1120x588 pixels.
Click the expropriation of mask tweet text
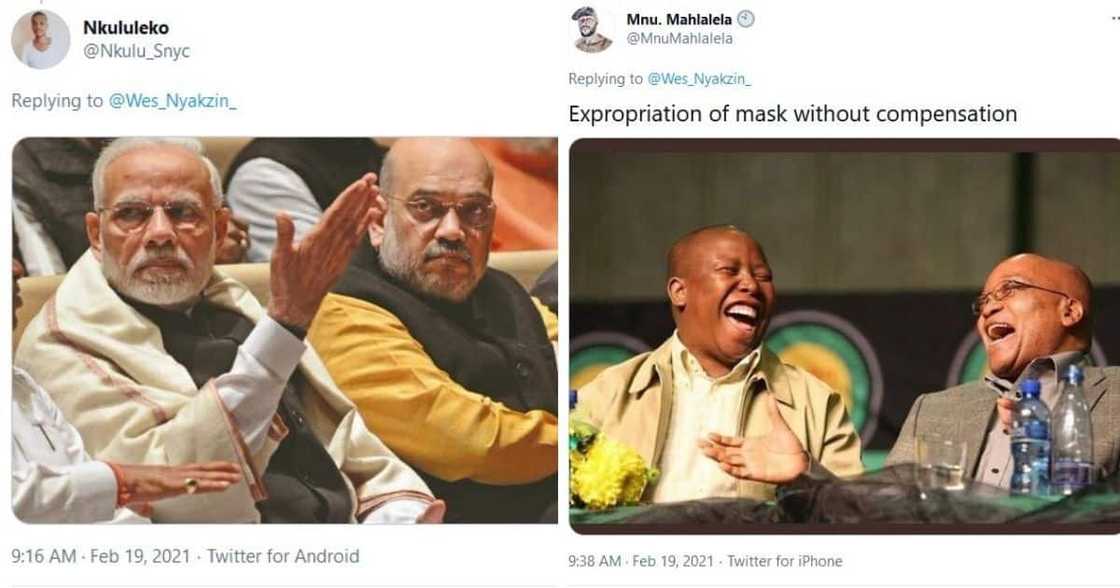coord(792,113)
